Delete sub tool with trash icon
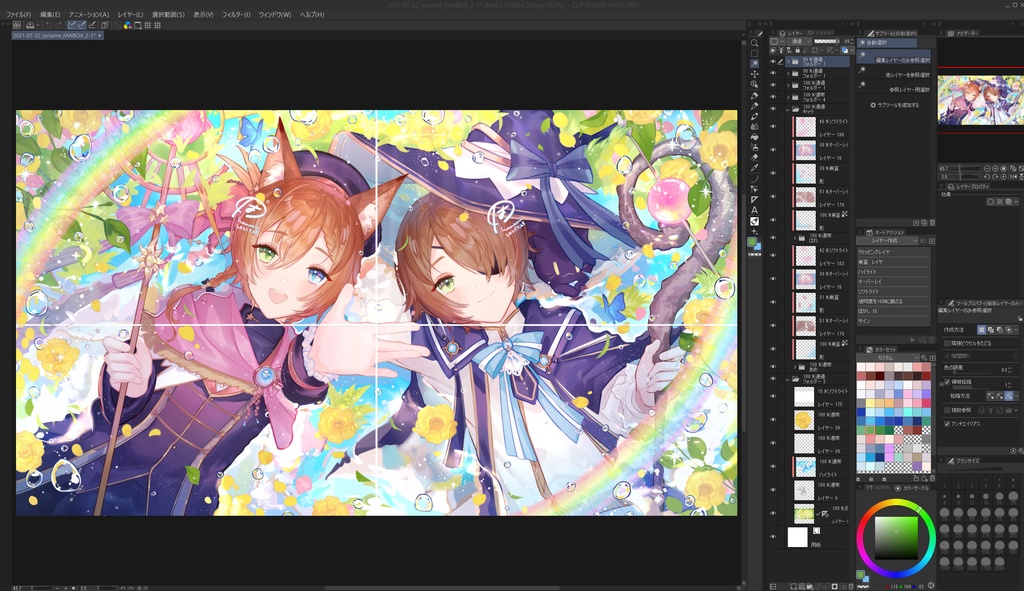 [932, 223]
